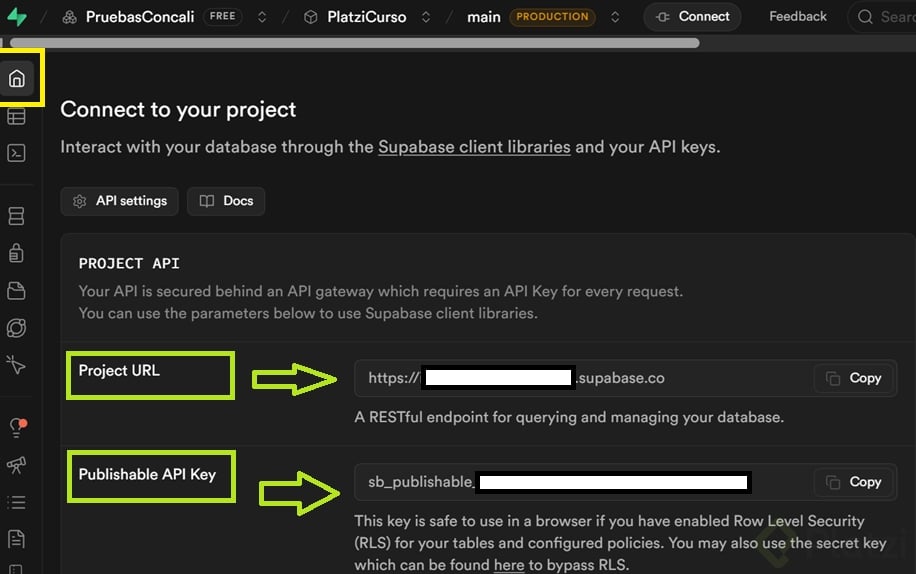Viewport: 916px width, 574px height.
Task: Open the SQL Editor sidebar icon
Action: 16,153
